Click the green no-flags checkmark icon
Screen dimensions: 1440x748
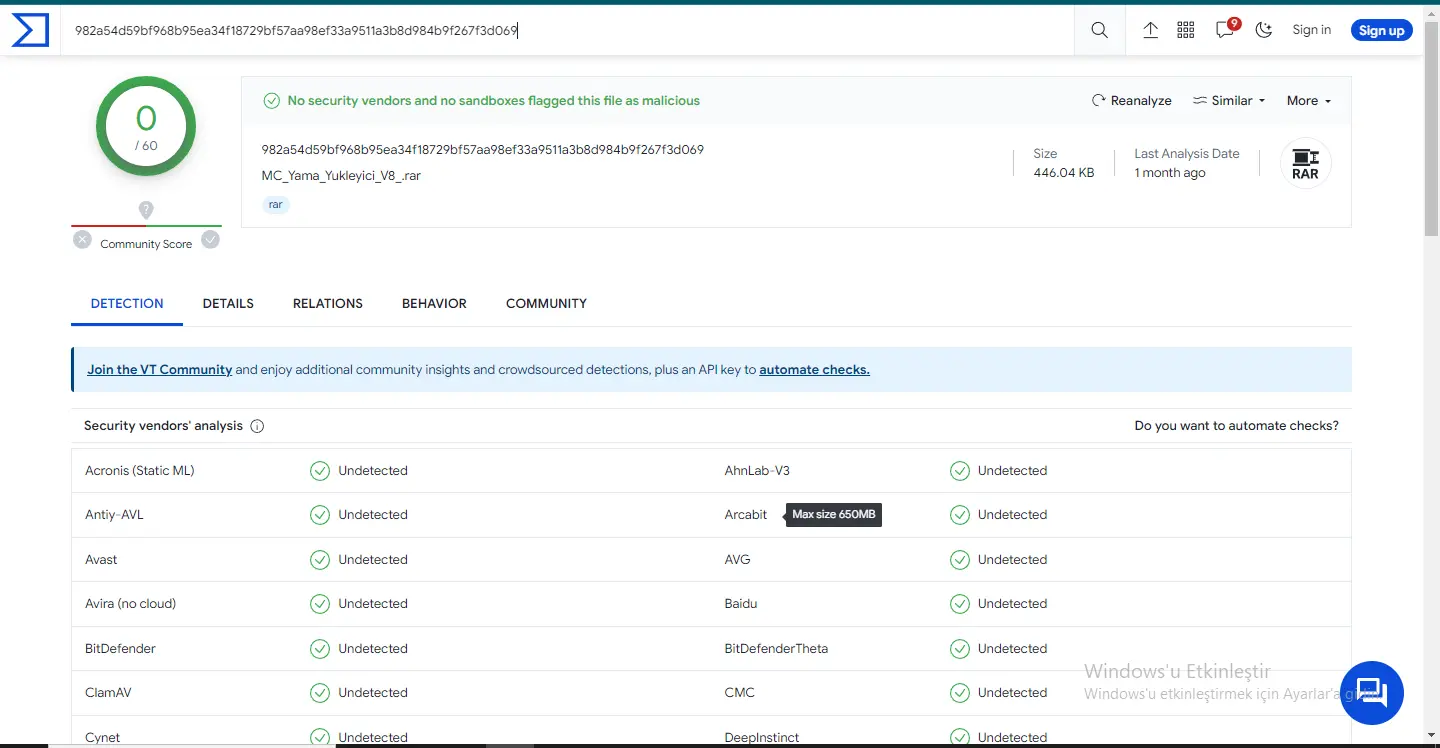[x=271, y=101]
